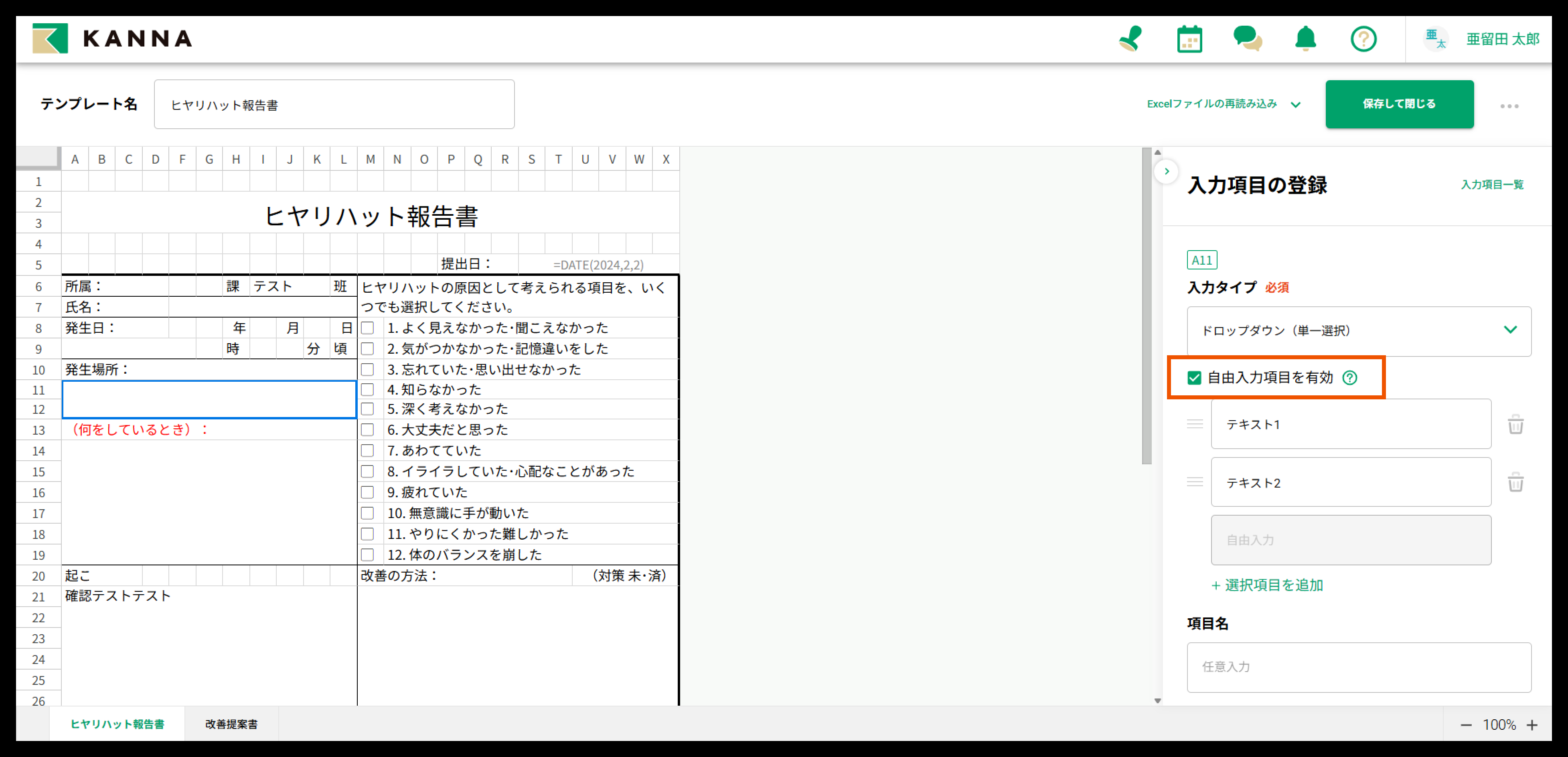Select the ヒヤリハット報告書 sheet tab
Image resolution: width=1568 pixels, height=757 pixels.
(117, 724)
